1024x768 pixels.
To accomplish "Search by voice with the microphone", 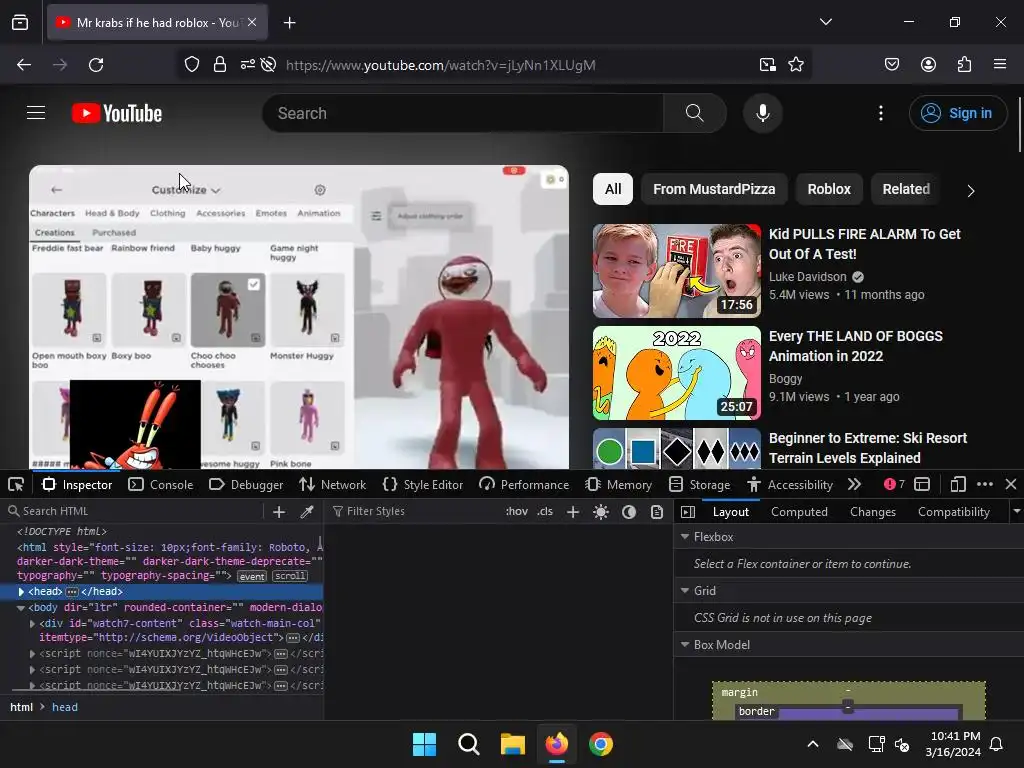I will 763,113.
